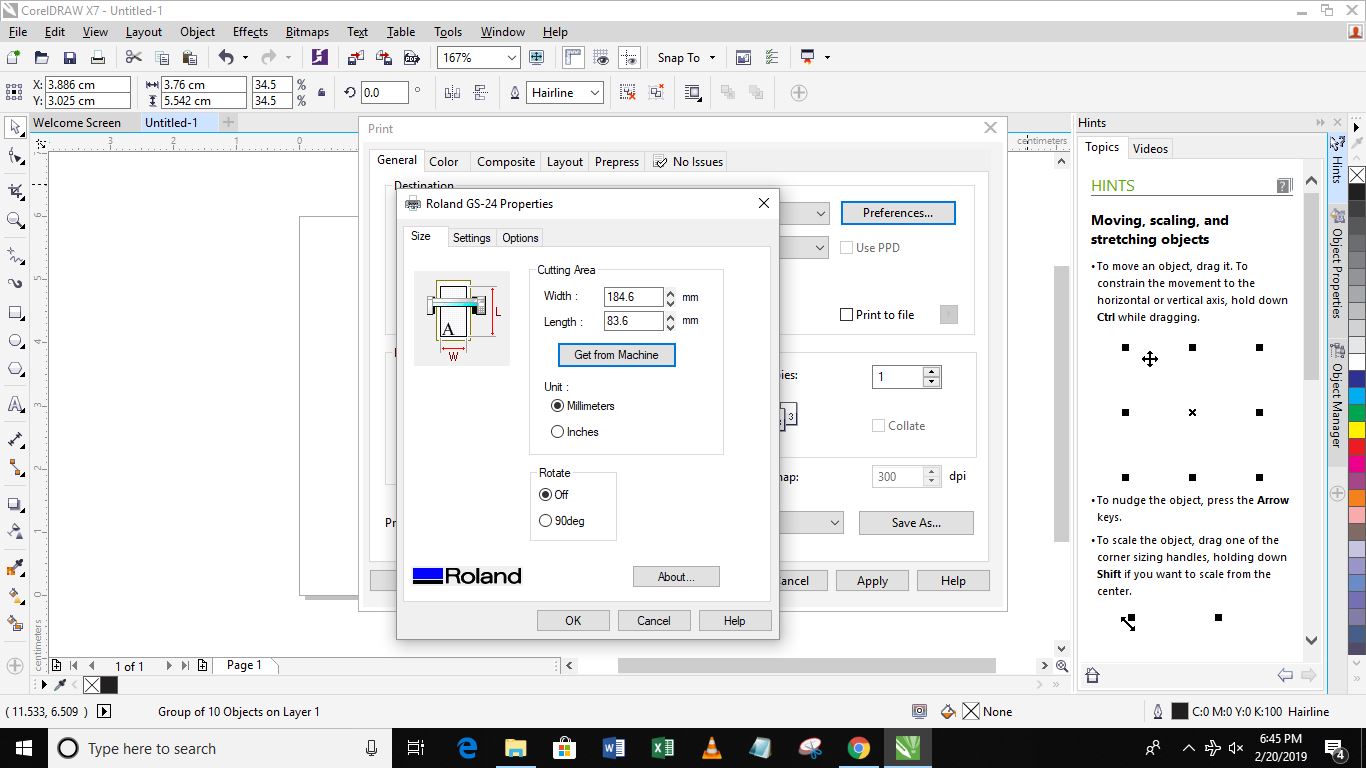
Task: Click the New document icon
Action: (x=14, y=58)
